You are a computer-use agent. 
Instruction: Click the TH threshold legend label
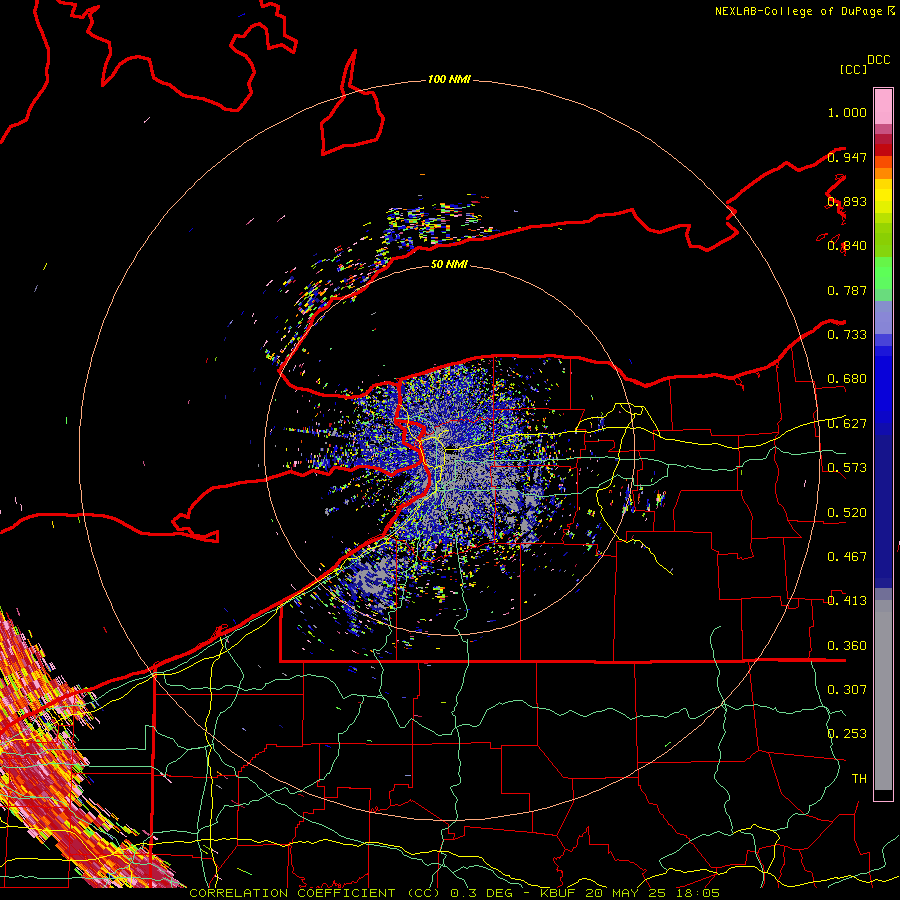(859, 779)
